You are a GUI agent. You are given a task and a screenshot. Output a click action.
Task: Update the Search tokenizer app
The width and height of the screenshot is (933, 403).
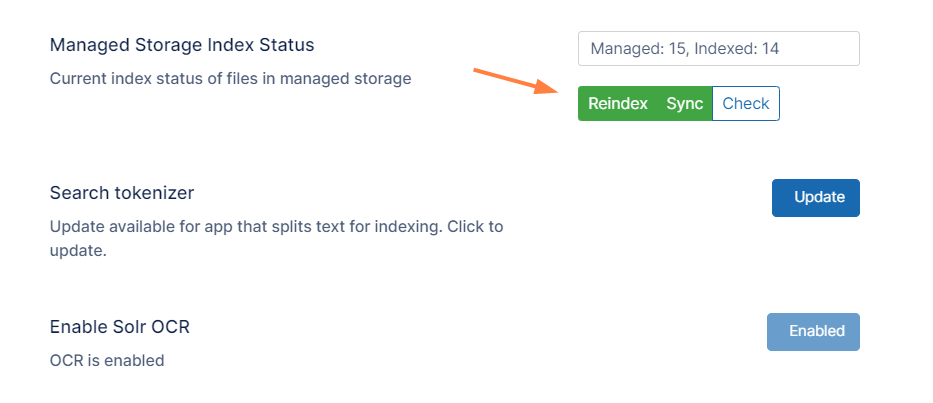click(815, 198)
